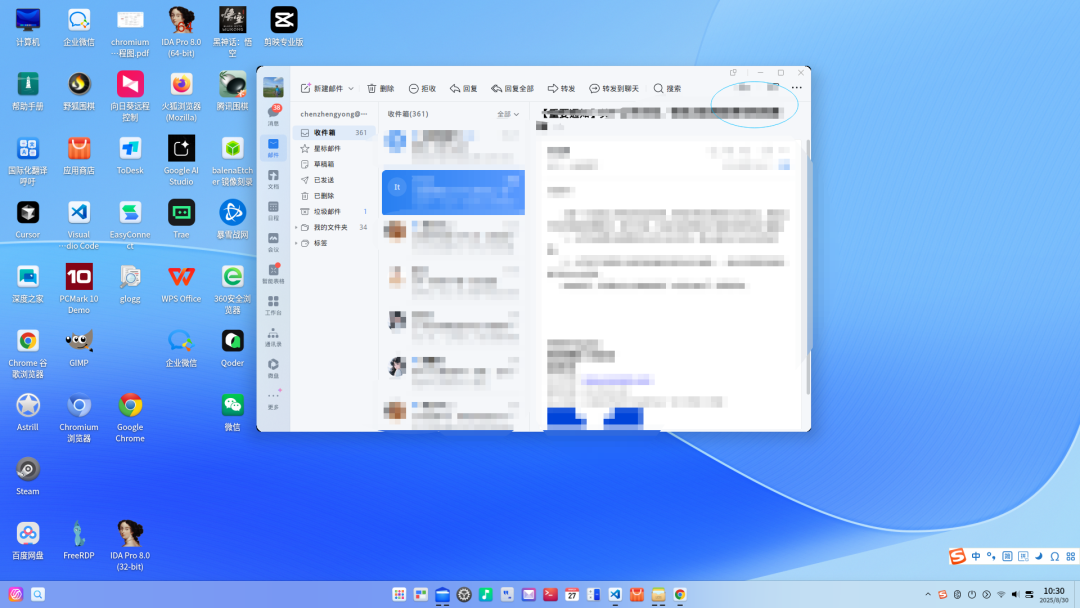This screenshot has height=608, width=1080.
Task: Click 转发到聊天 forward to chat
Action: (614, 88)
